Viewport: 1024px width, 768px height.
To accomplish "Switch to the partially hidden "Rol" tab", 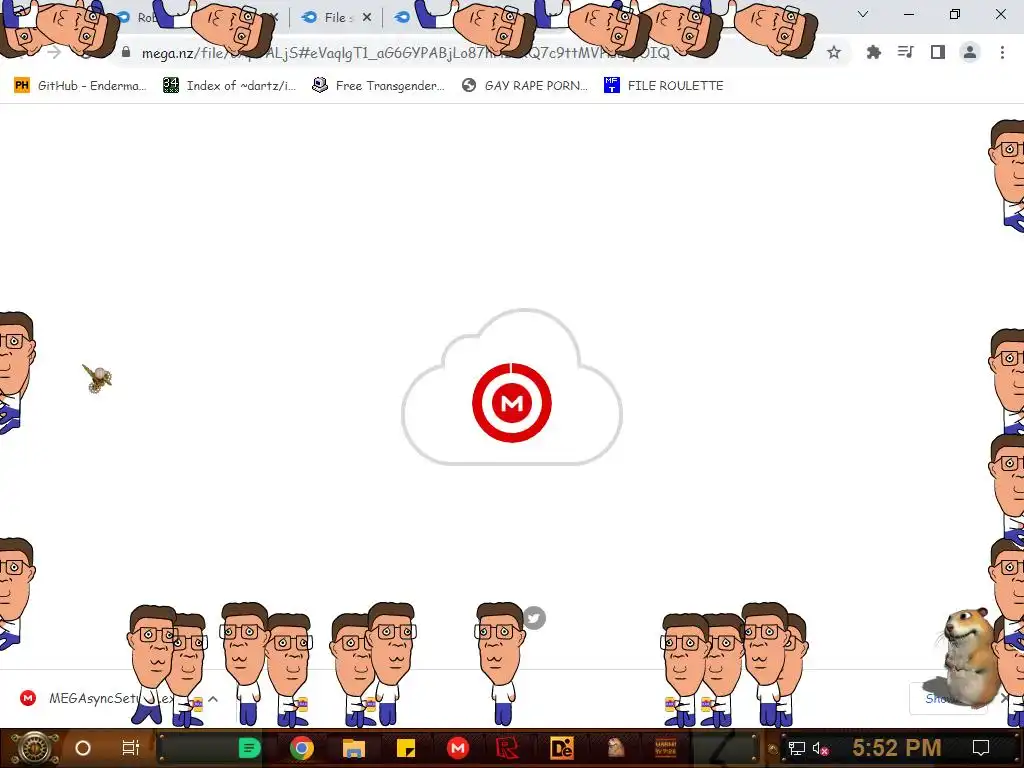I will point(144,18).
